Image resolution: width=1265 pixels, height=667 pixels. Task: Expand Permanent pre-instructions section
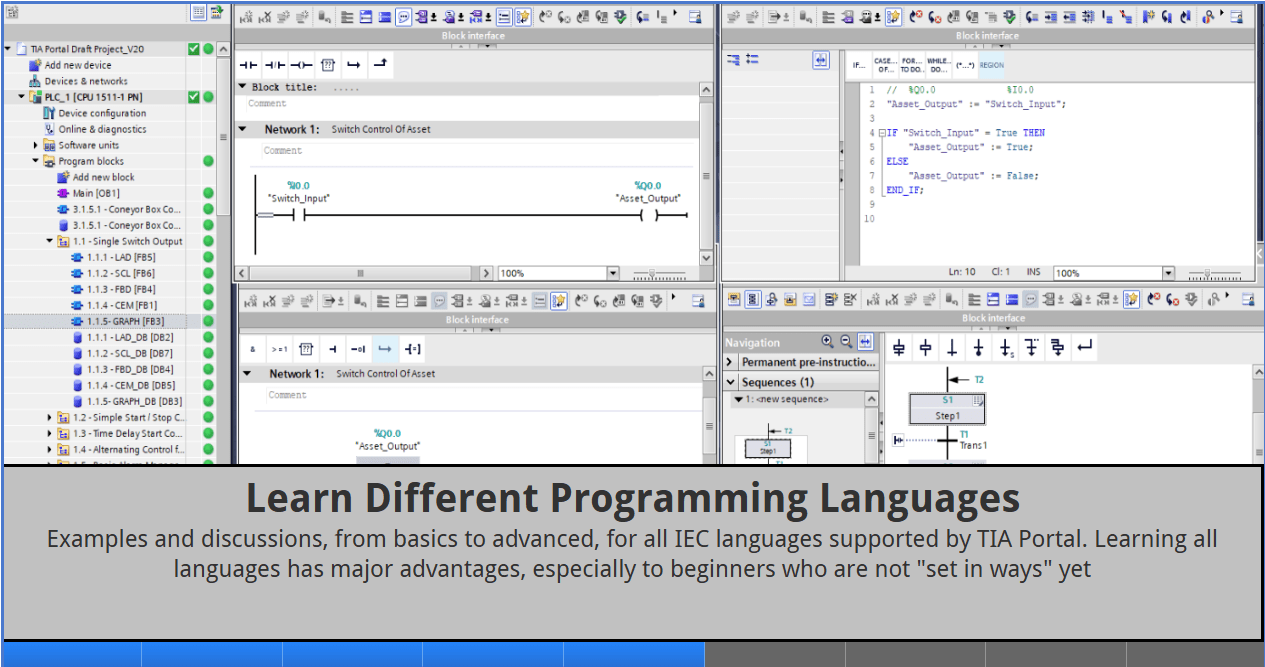point(730,362)
